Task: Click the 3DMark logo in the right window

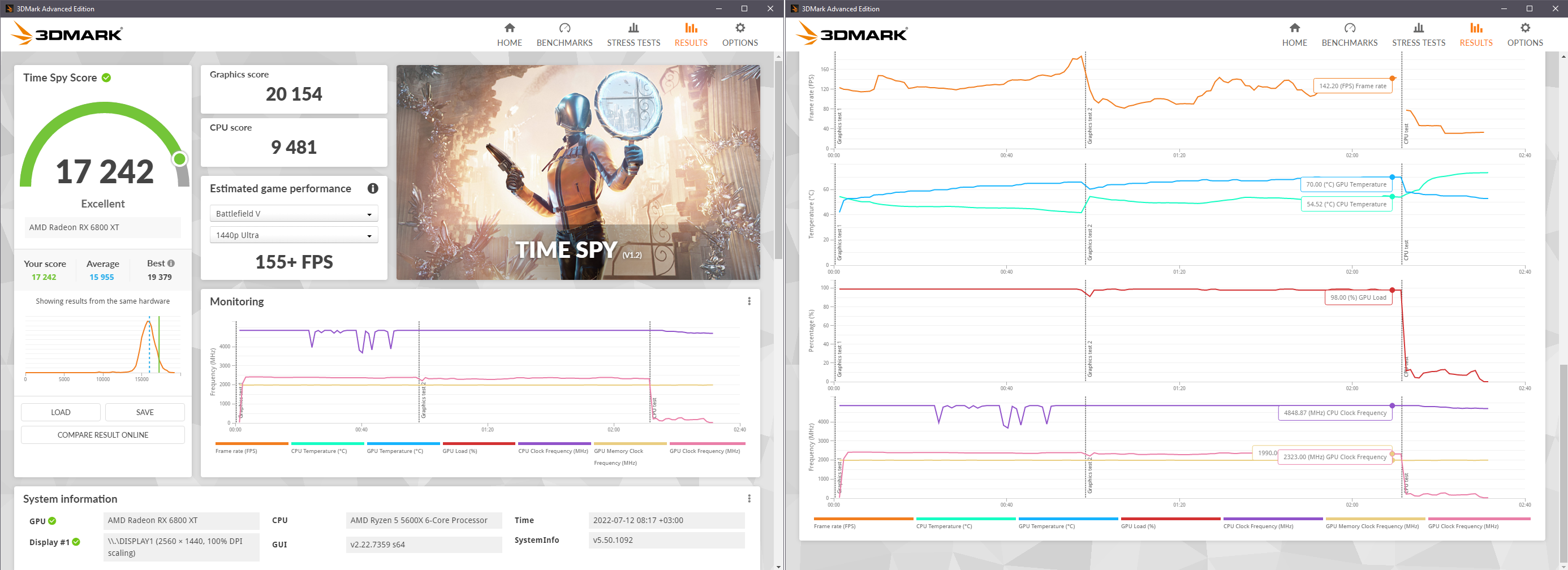Action: 852,33
